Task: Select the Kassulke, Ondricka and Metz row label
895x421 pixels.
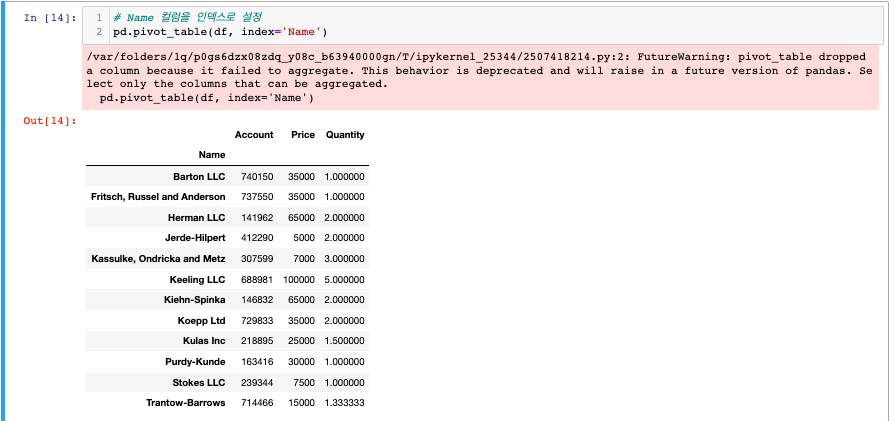Action: point(158,258)
